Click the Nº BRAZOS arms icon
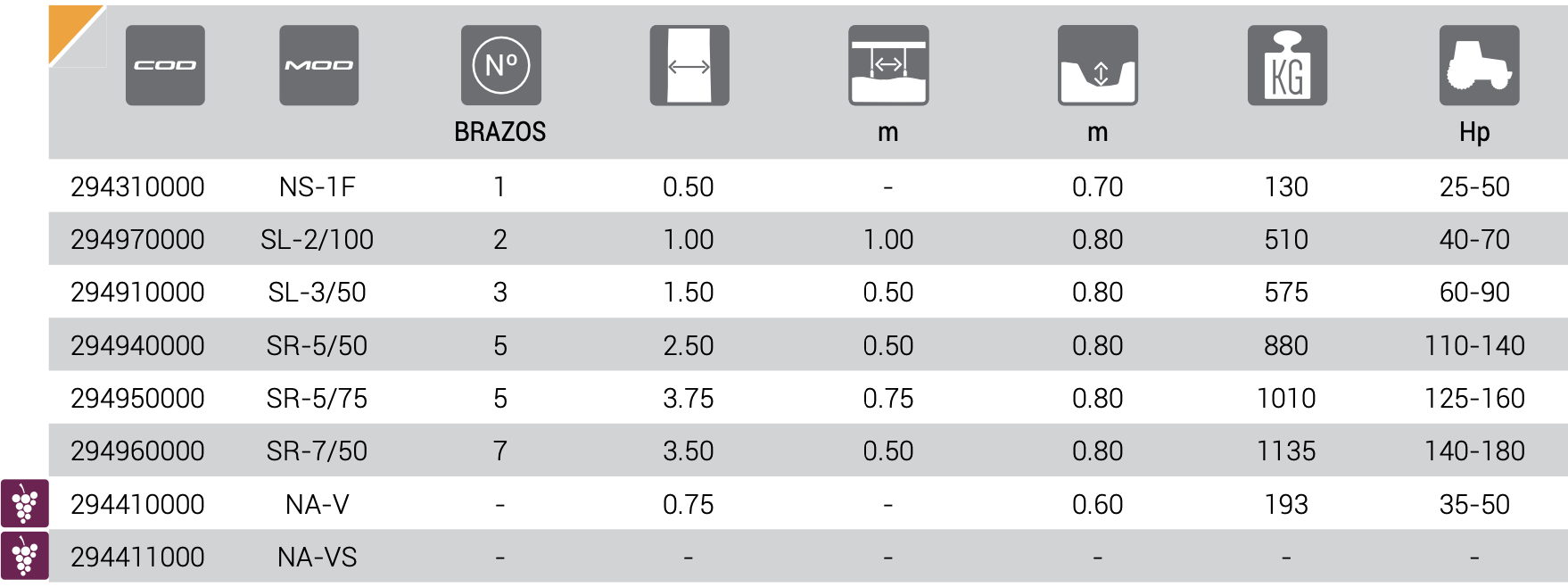The image size is (1568, 587). click(500, 65)
